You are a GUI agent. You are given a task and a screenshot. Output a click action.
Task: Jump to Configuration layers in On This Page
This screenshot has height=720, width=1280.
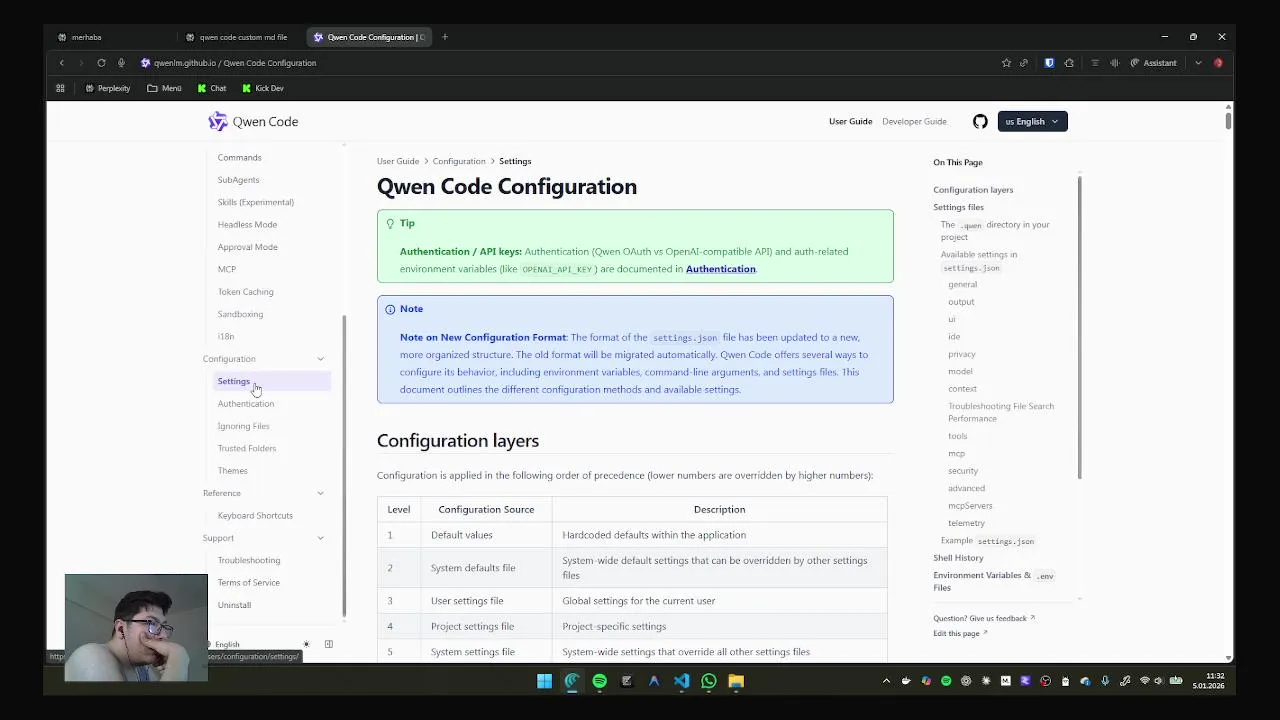[973, 190]
